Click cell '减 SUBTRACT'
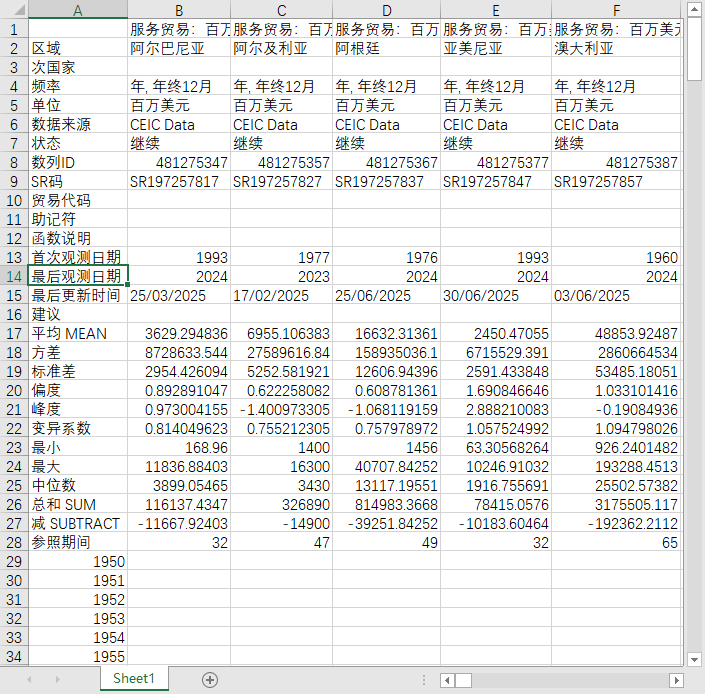The height and width of the screenshot is (694, 705). [x=78, y=523]
